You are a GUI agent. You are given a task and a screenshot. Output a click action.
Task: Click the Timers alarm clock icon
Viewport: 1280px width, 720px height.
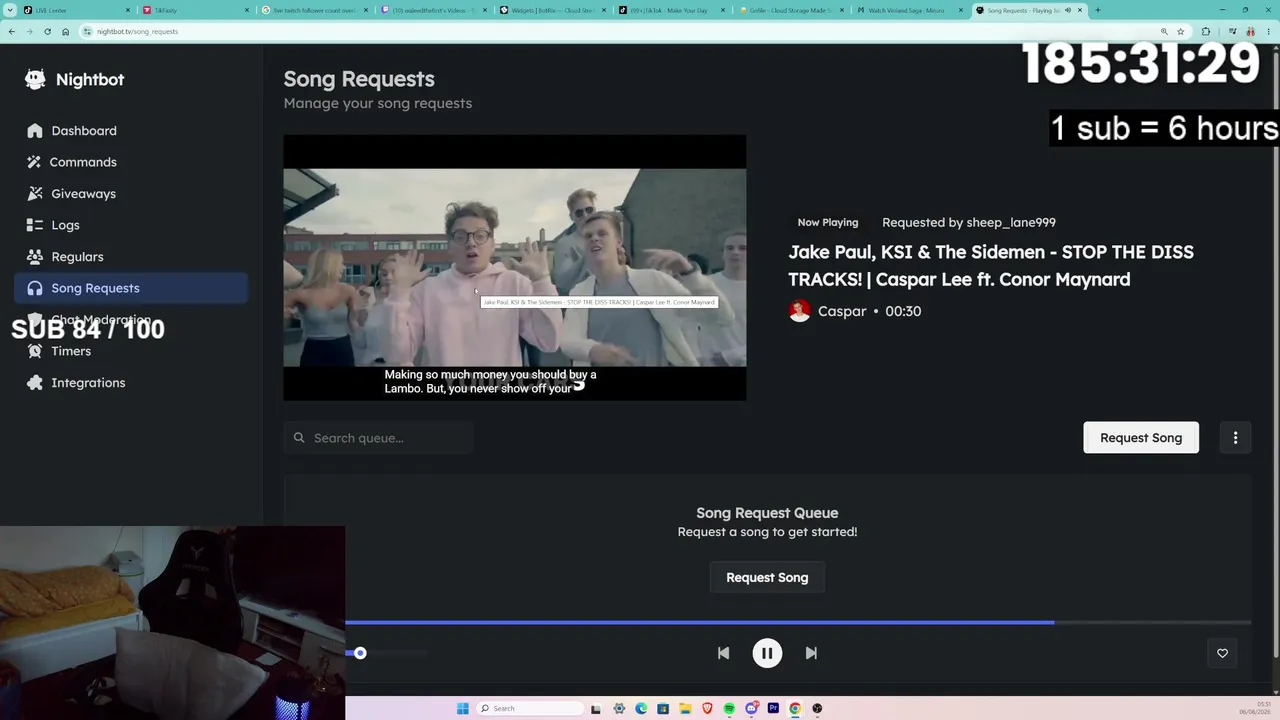pyautogui.click(x=35, y=351)
